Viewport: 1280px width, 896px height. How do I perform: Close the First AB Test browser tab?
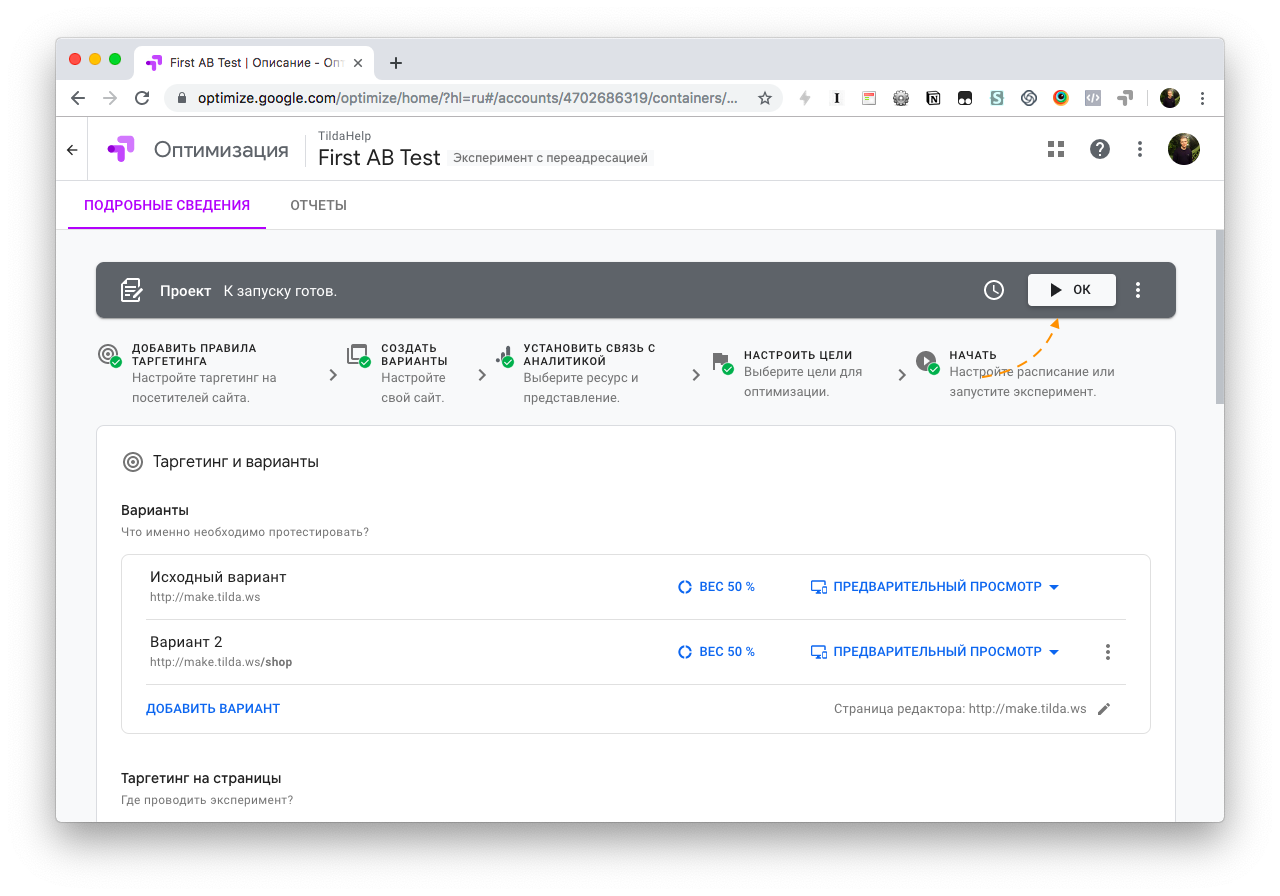pyautogui.click(x=357, y=63)
